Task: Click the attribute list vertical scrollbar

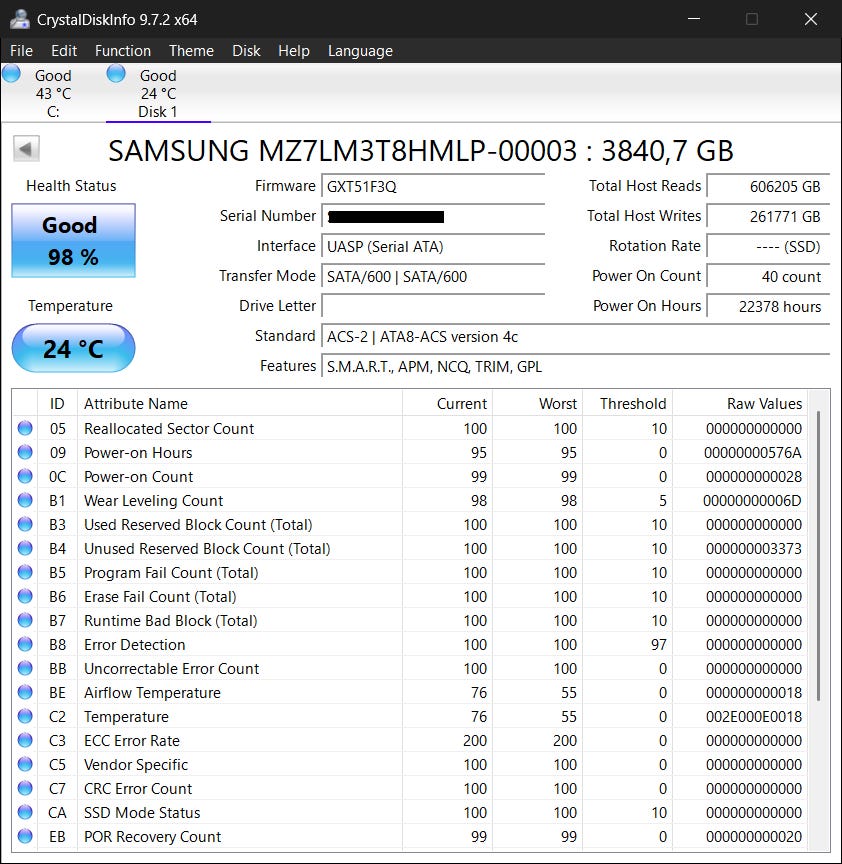Action: coord(819,556)
